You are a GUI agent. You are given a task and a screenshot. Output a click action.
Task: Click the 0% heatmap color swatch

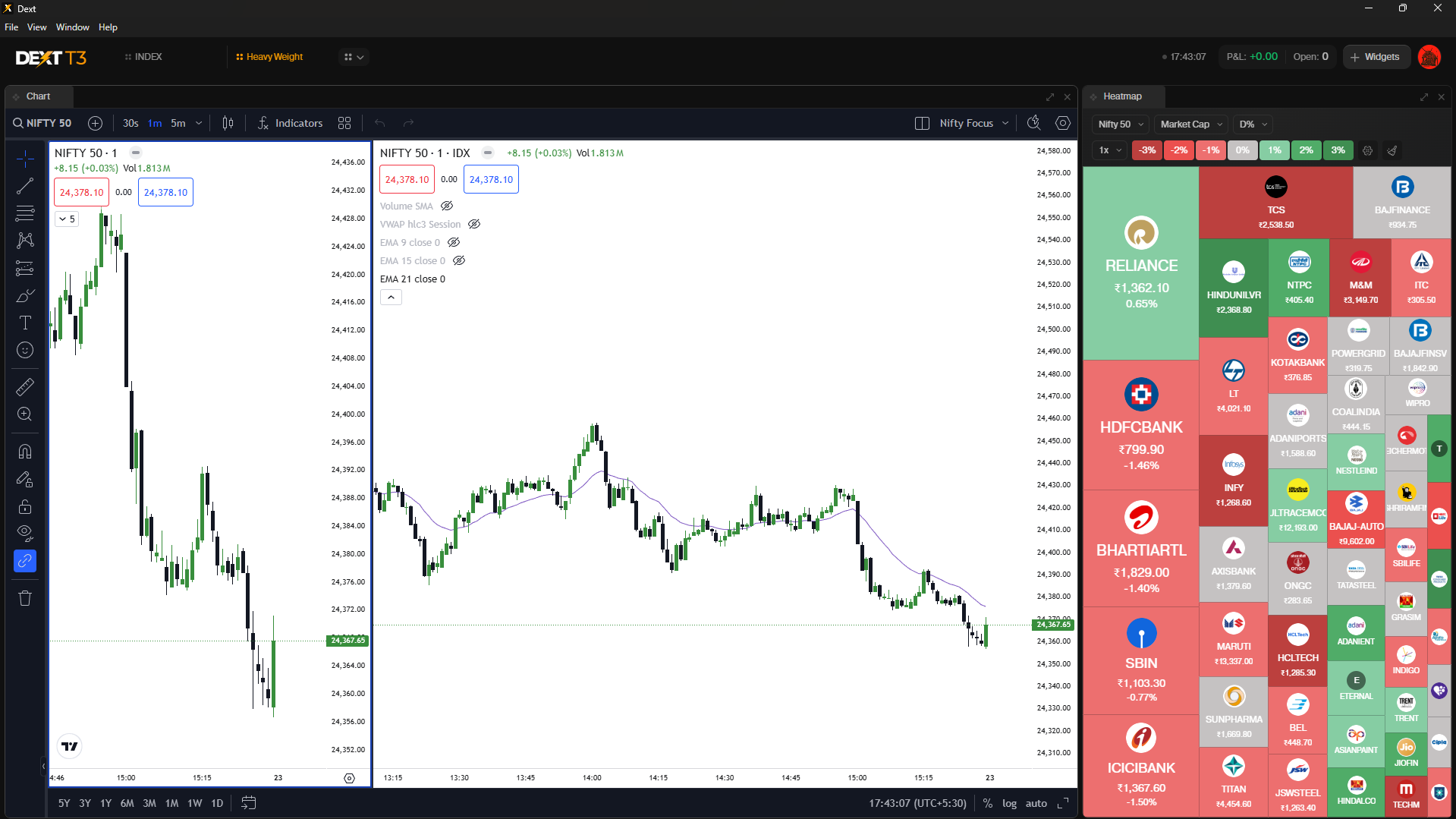[x=1243, y=150]
